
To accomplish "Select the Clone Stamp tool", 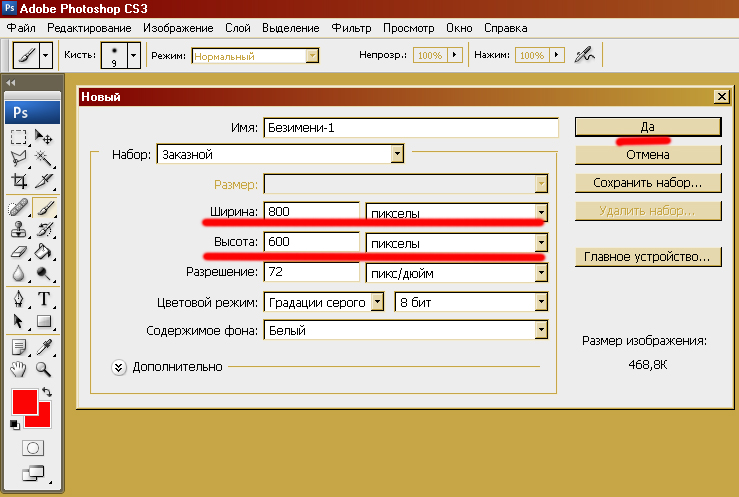I will [x=19, y=229].
